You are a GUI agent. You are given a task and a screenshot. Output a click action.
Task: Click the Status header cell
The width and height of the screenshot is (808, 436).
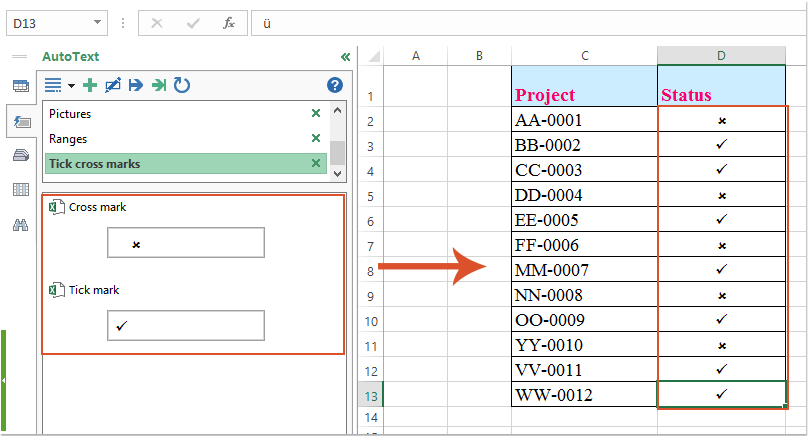click(x=721, y=86)
